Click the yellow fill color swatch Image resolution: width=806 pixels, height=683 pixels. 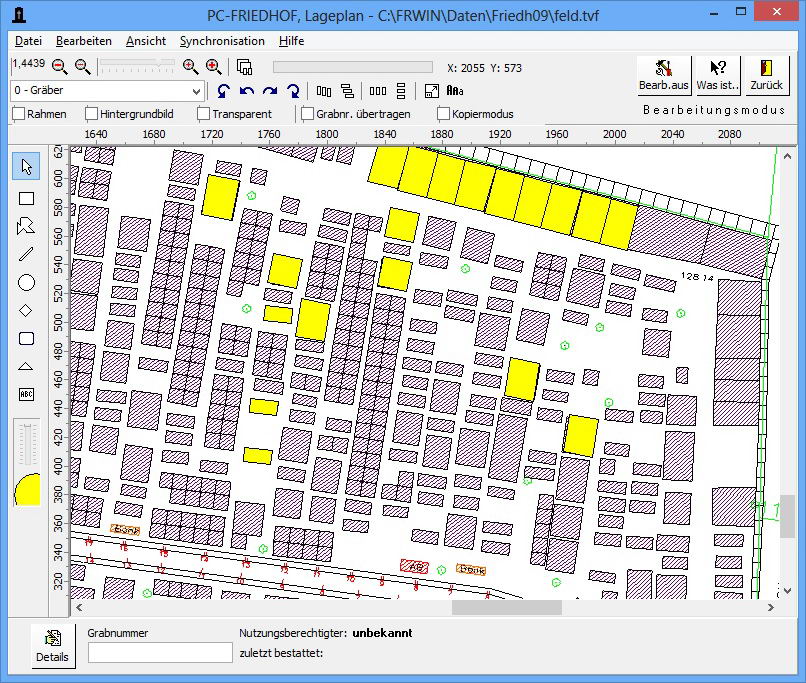pyautogui.click(x=27, y=490)
